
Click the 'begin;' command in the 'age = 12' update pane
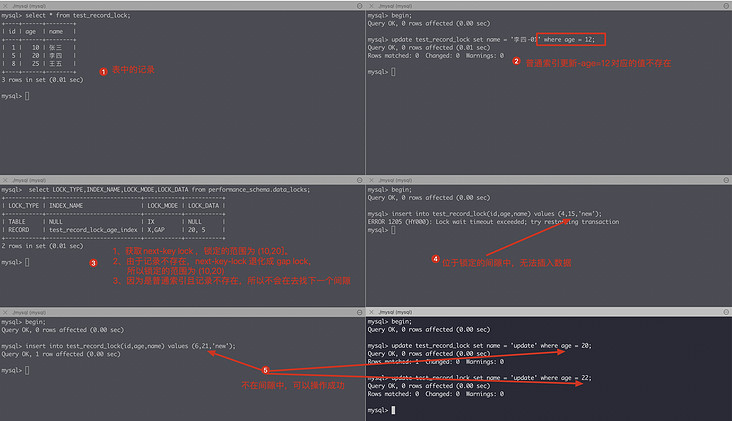[x=401, y=15]
